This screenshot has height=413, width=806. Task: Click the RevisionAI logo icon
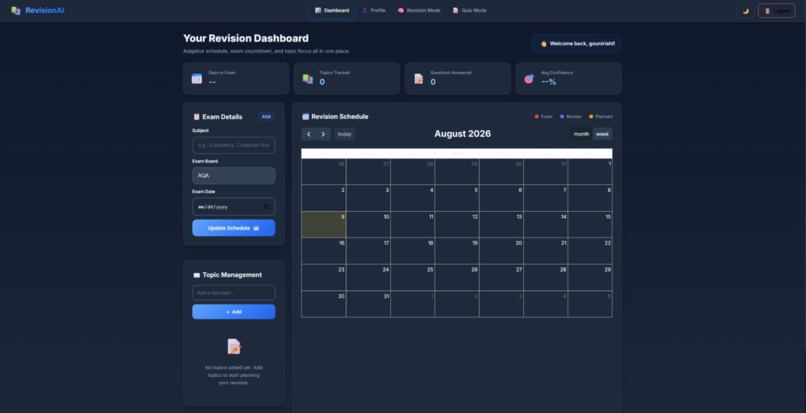point(15,10)
